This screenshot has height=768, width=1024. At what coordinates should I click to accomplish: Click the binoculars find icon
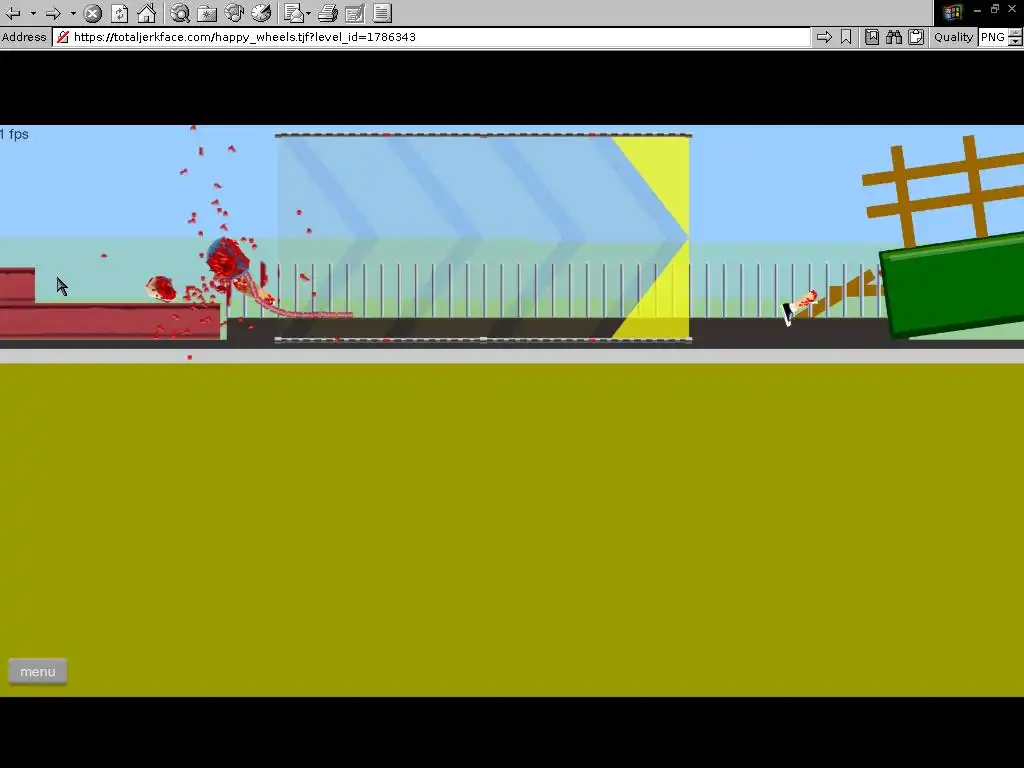[x=894, y=37]
